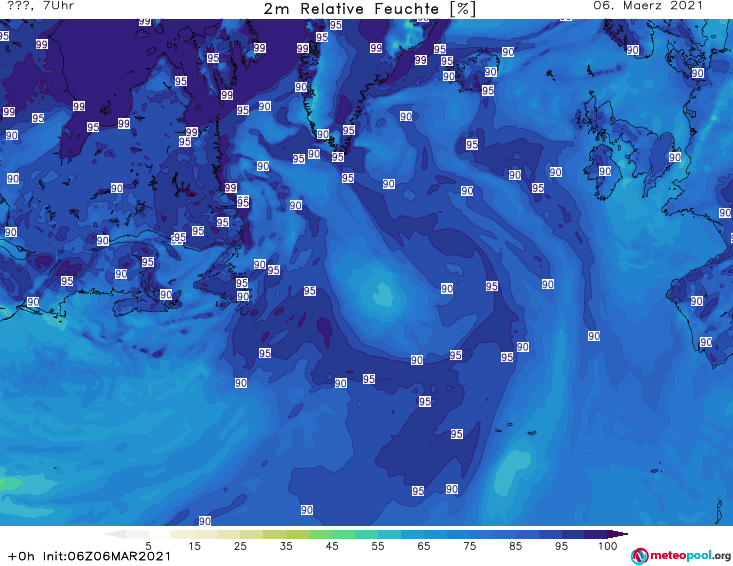733x566 pixels.
Task: Click the "85" color bar tick label
Action: tap(515, 546)
